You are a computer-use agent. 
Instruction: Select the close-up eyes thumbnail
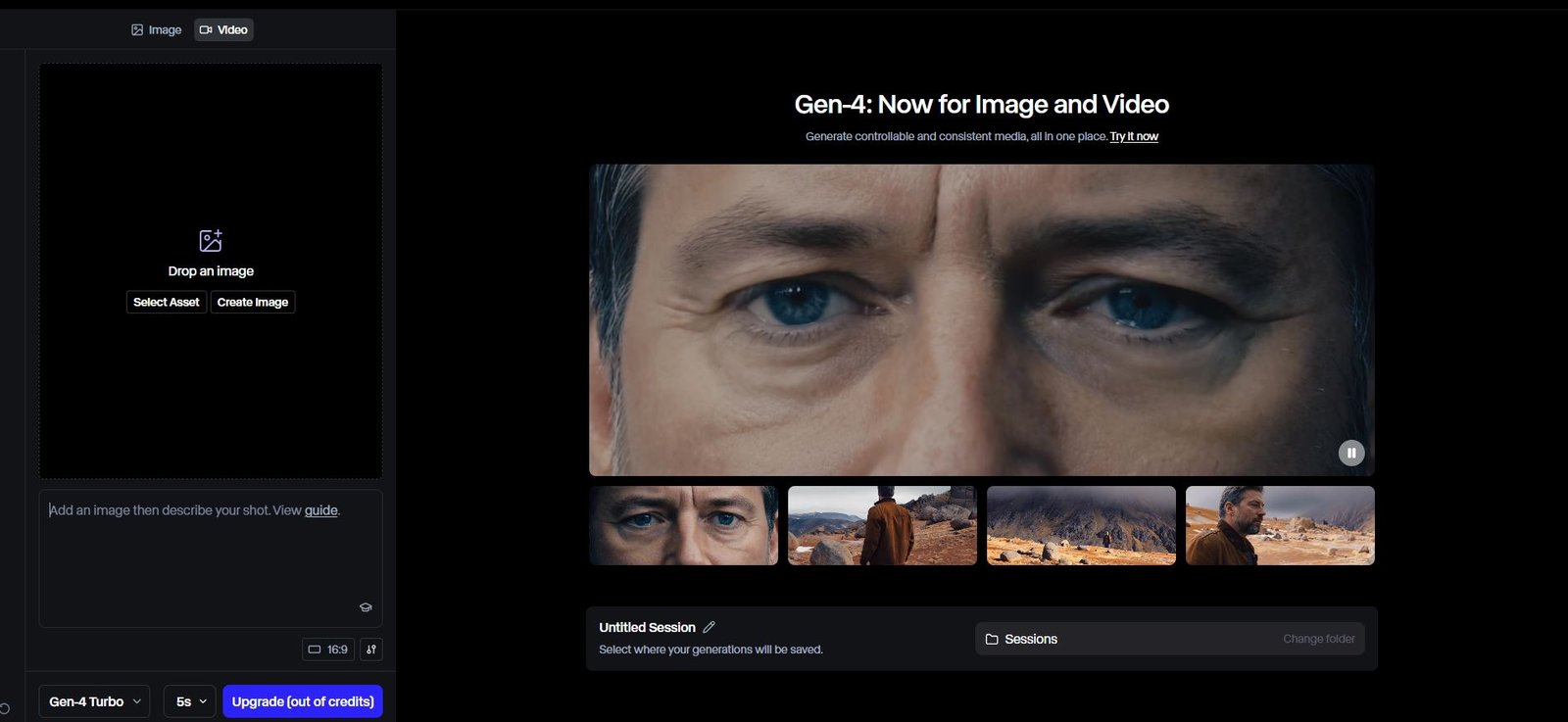pyautogui.click(x=684, y=526)
